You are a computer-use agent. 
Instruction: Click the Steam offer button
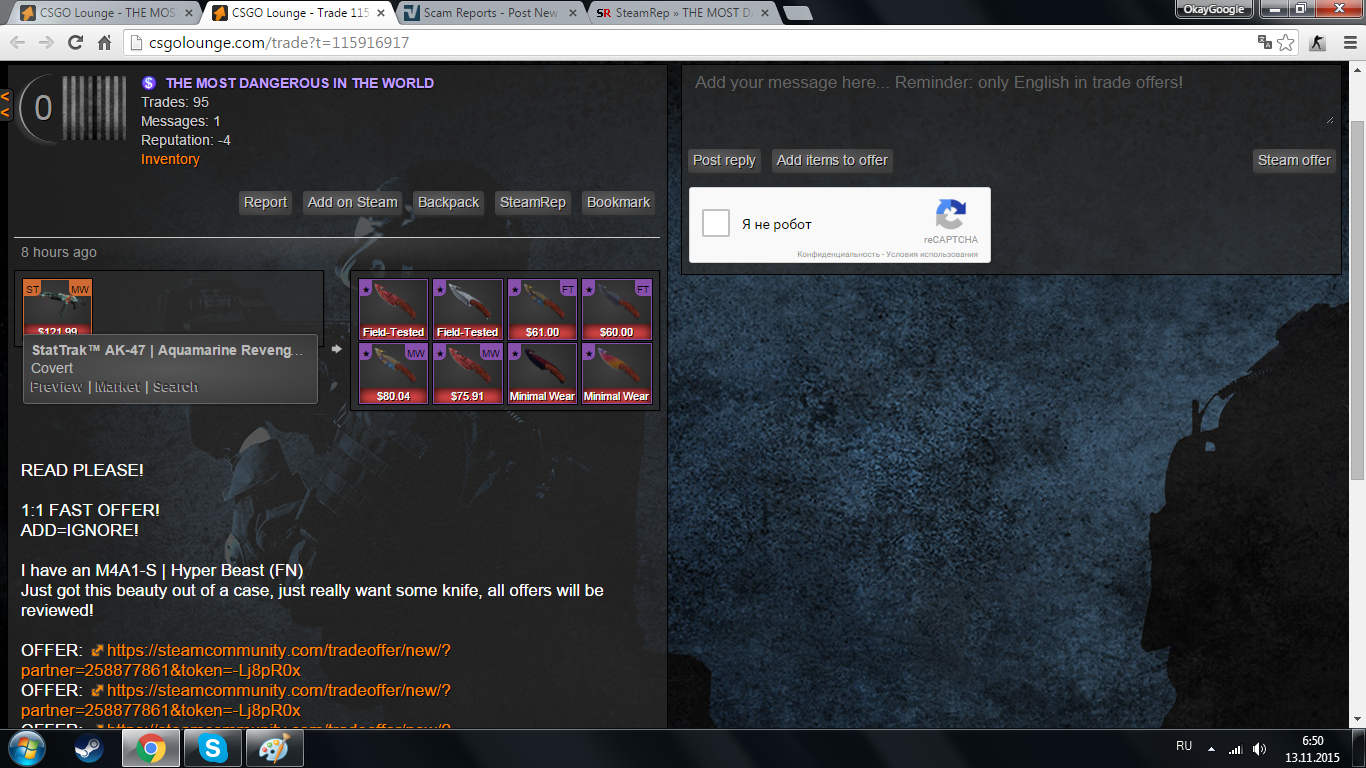click(1294, 160)
